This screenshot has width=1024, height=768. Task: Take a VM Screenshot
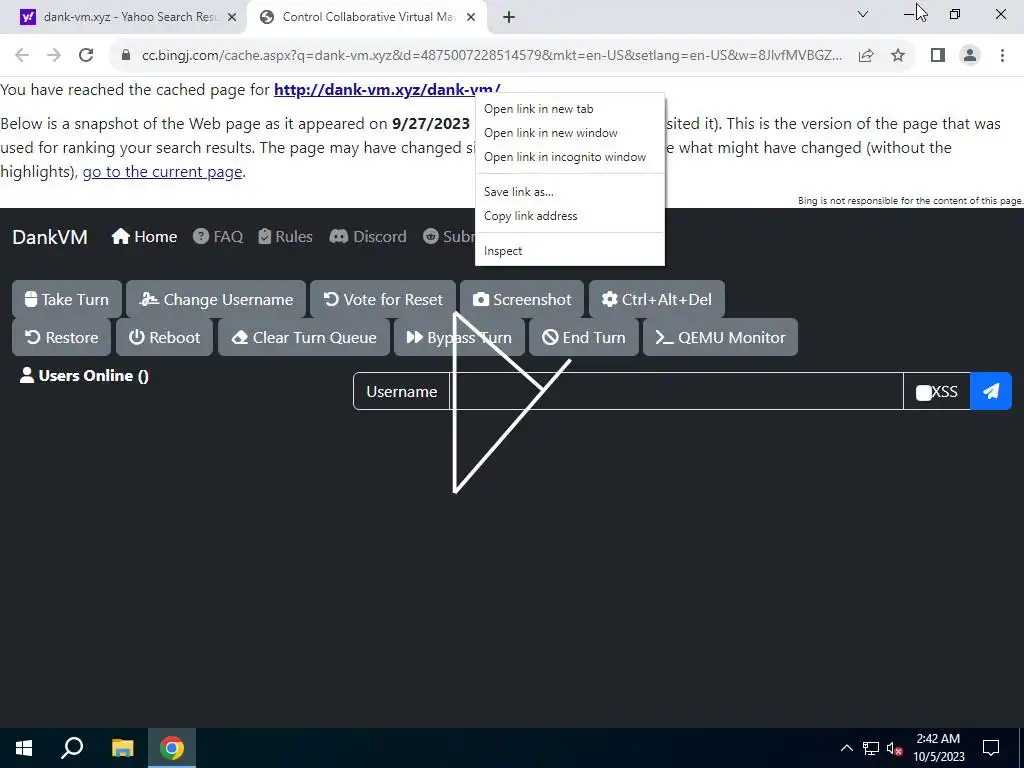[522, 299]
